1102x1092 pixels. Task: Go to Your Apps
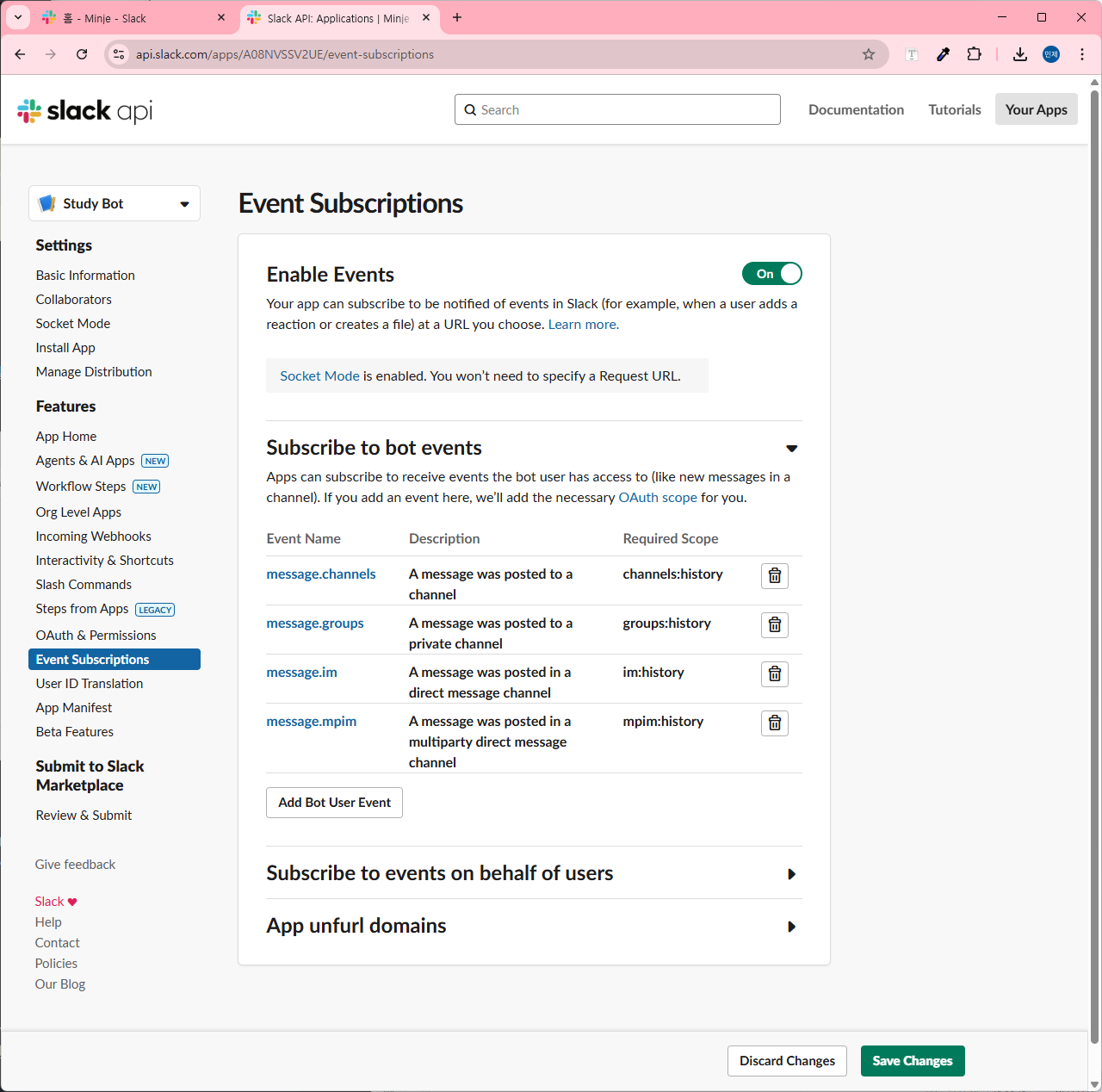click(1037, 109)
